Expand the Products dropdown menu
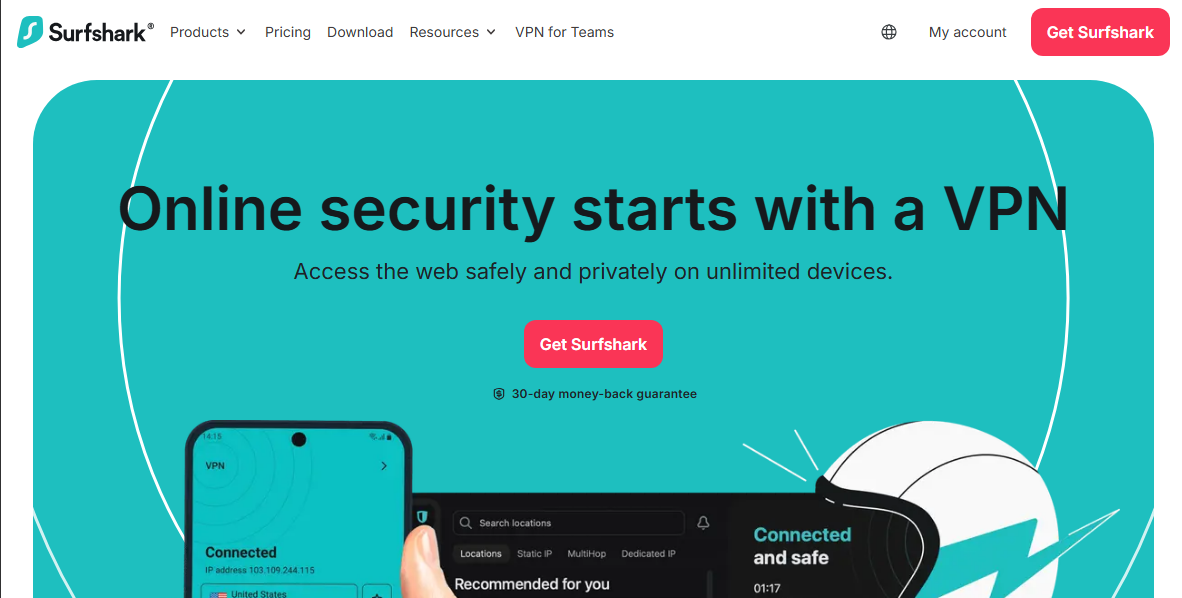 tap(208, 32)
